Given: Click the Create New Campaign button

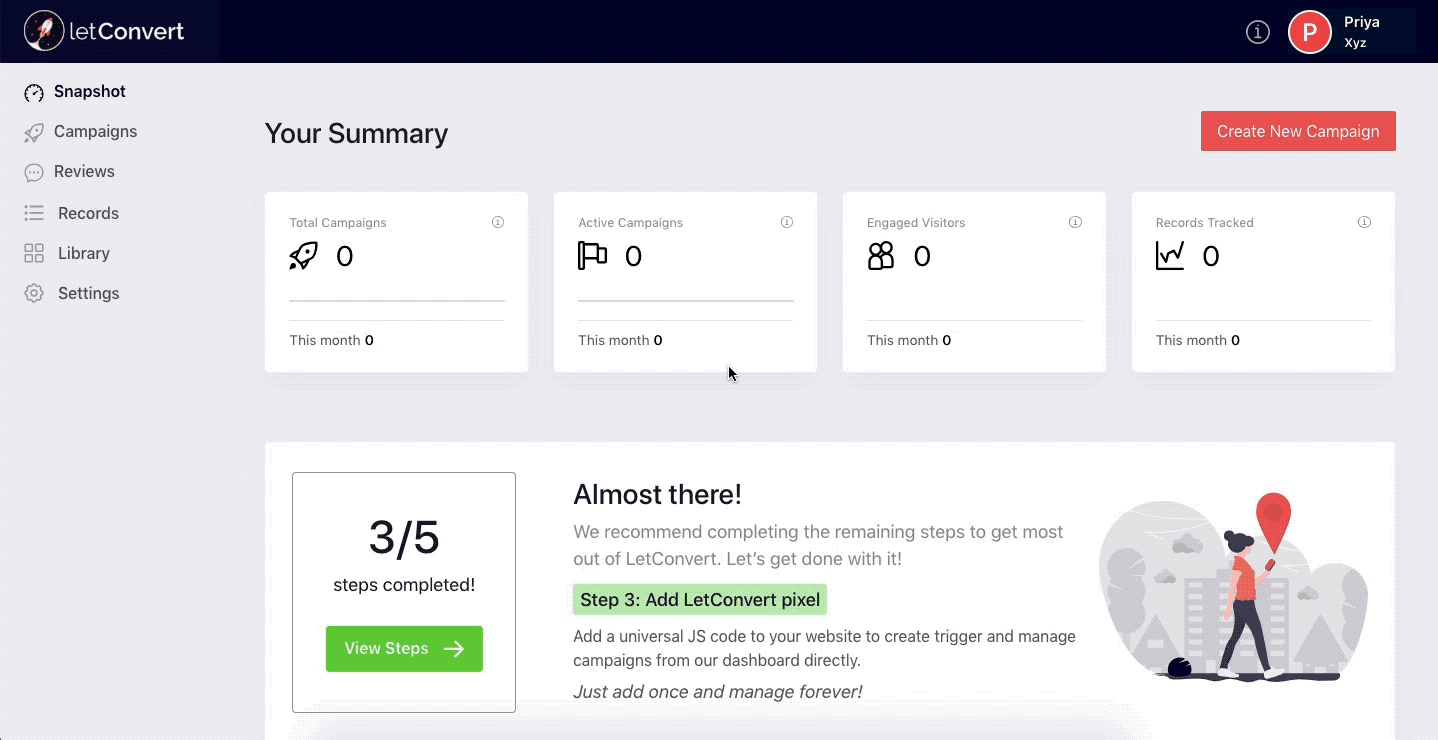Looking at the screenshot, I should coord(1297,131).
